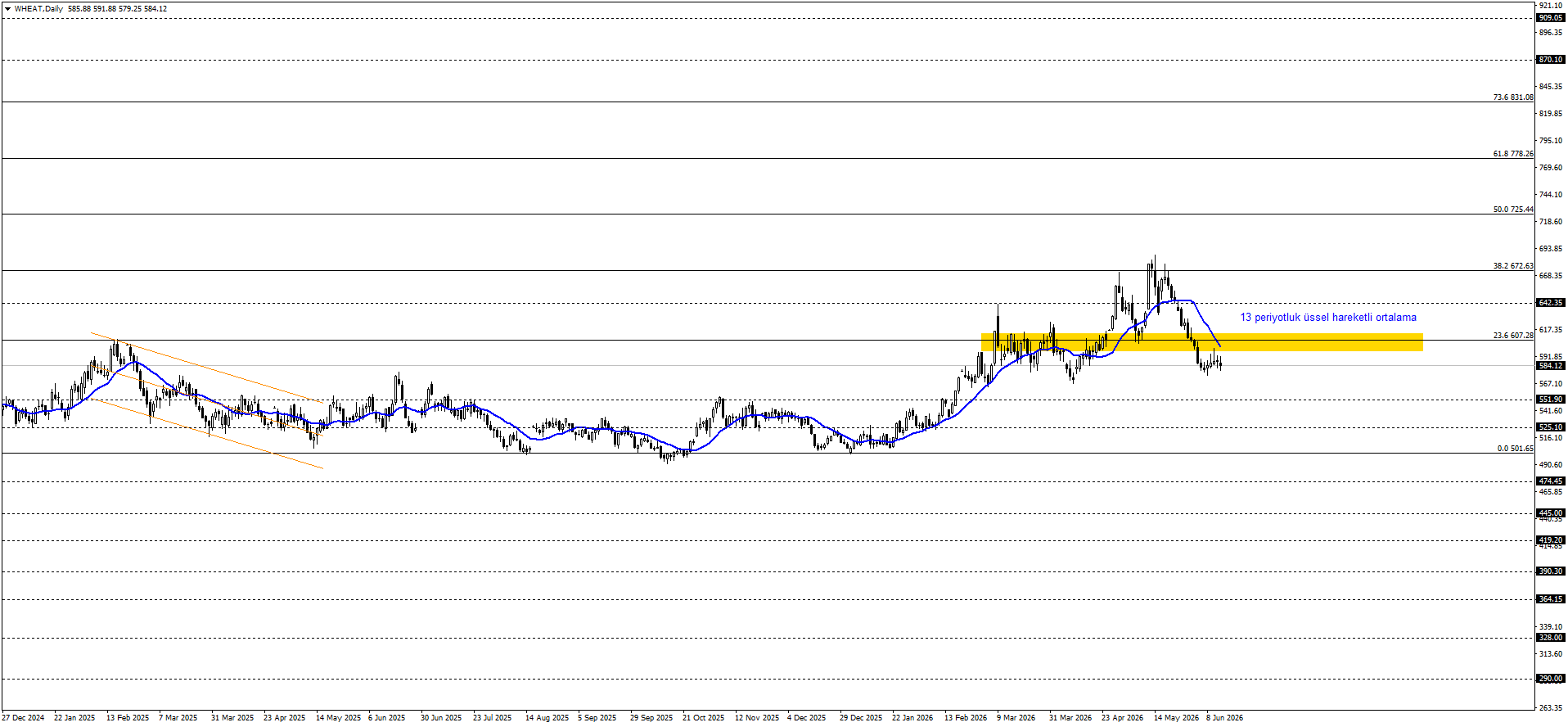Click the 364.15 price level tag
The height and width of the screenshot is (727, 1568).
point(1551,599)
